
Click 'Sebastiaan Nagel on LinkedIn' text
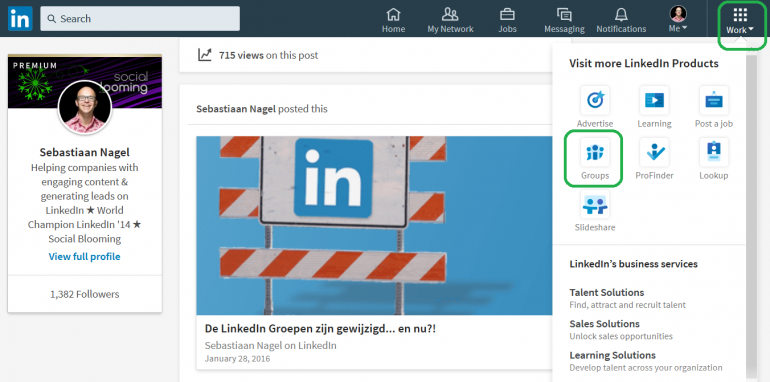[271, 345]
